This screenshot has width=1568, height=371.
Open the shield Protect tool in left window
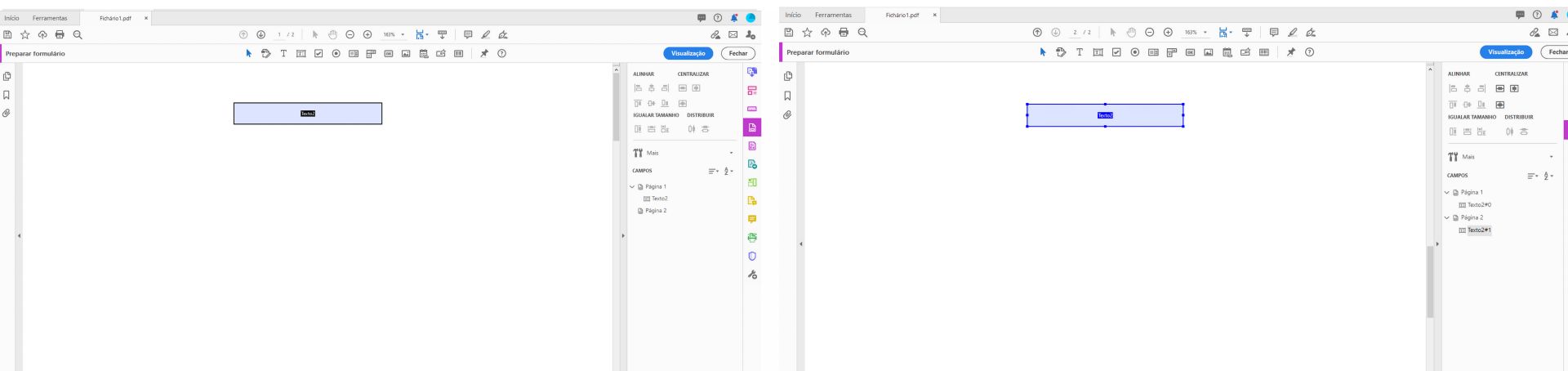pyautogui.click(x=752, y=256)
